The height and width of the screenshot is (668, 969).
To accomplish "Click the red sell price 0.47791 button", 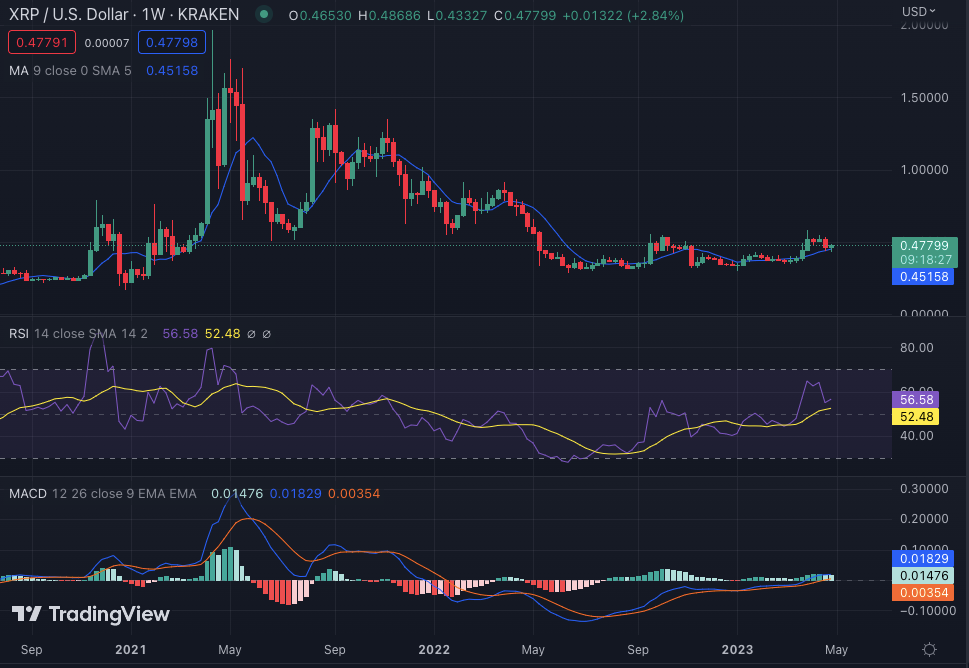I will (x=42, y=43).
